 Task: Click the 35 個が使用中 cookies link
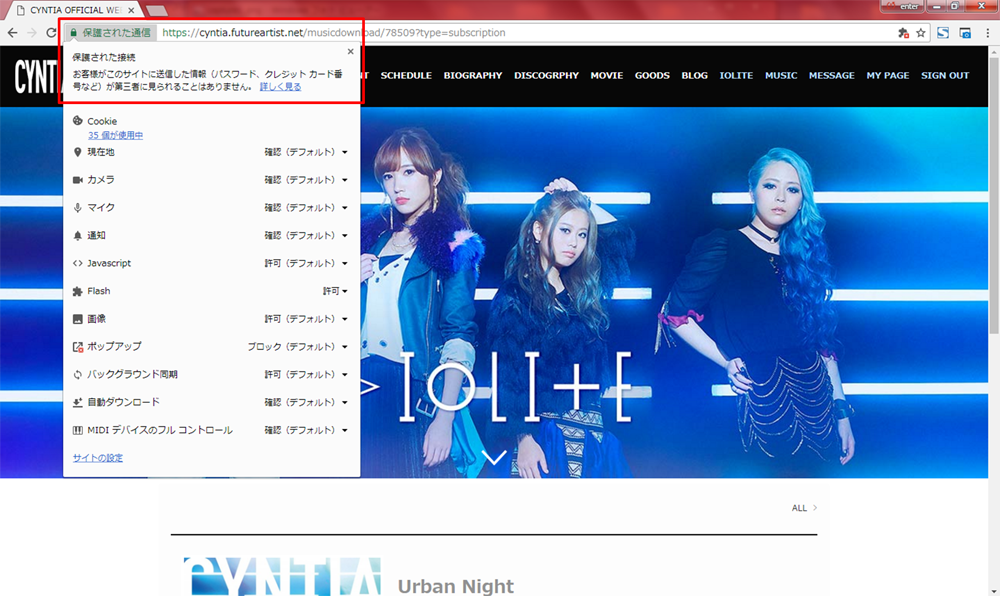click(115, 135)
